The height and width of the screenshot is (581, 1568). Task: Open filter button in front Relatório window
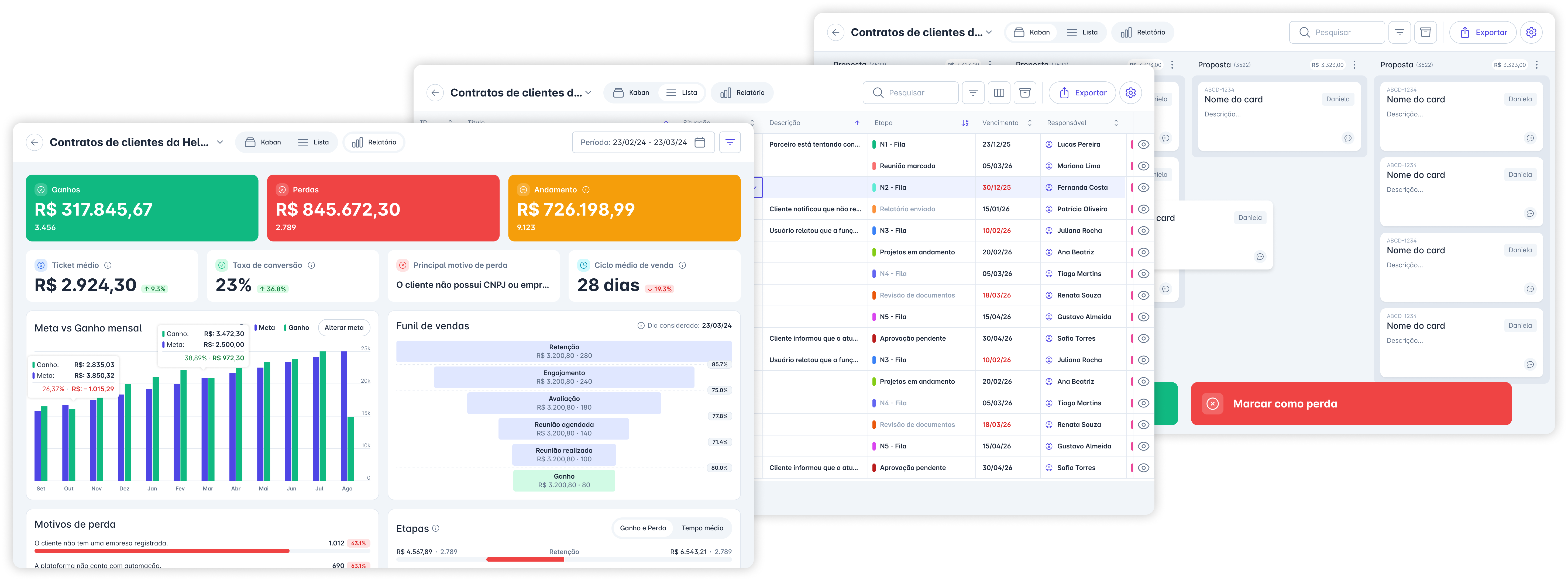click(x=730, y=142)
